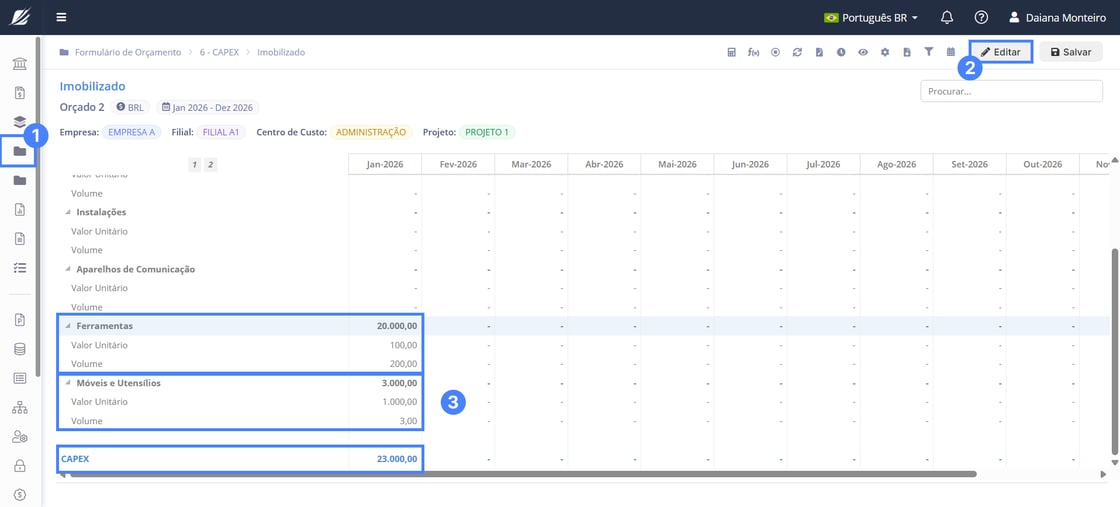Open the padlock sidebar icon

pos(20,466)
